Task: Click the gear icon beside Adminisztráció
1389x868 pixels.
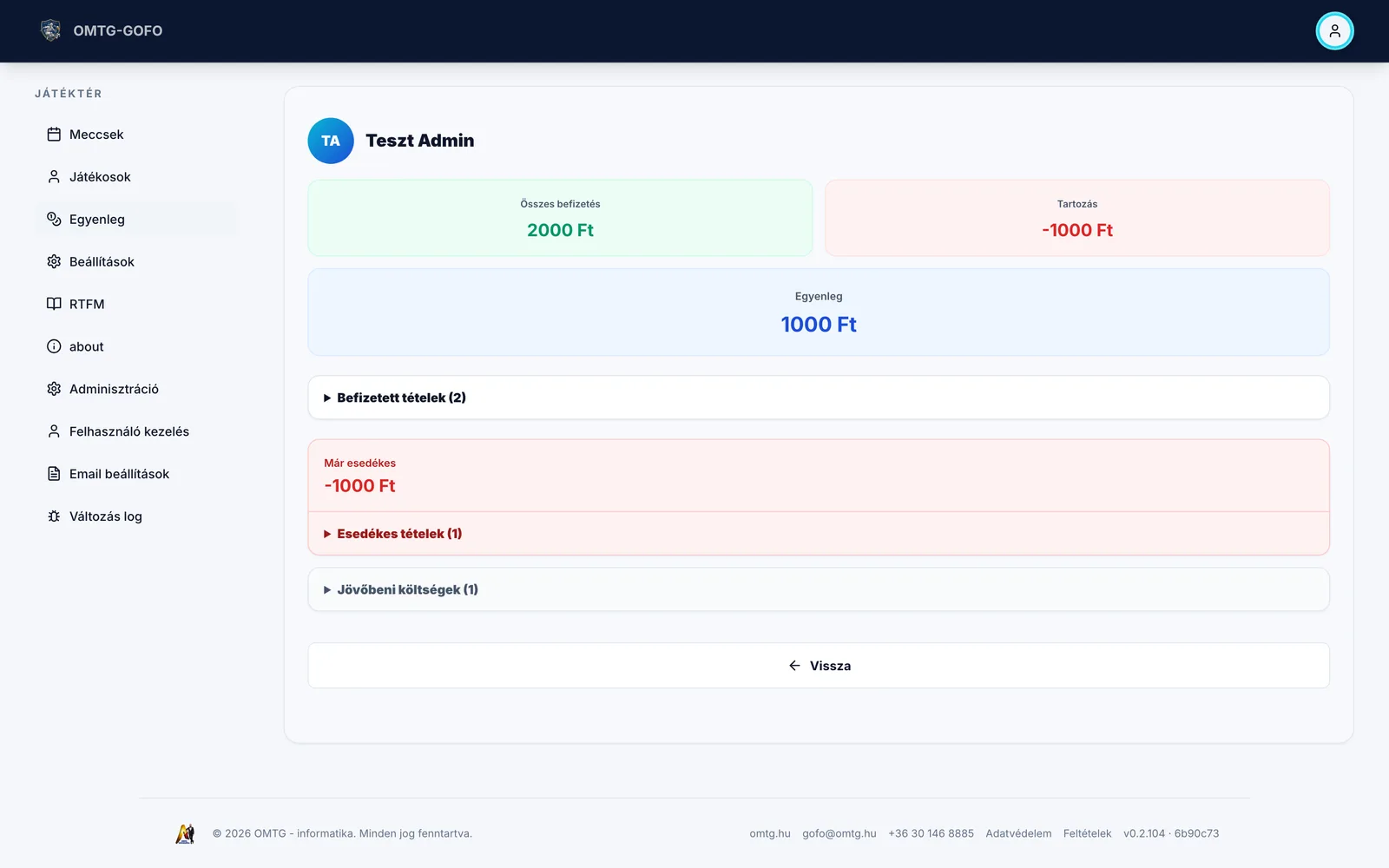Action: (x=54, y=389)
